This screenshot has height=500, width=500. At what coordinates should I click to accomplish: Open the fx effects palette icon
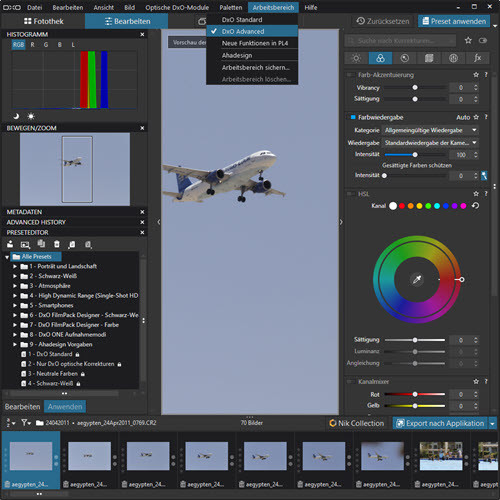pyautogui.click(x=478, y=58)
